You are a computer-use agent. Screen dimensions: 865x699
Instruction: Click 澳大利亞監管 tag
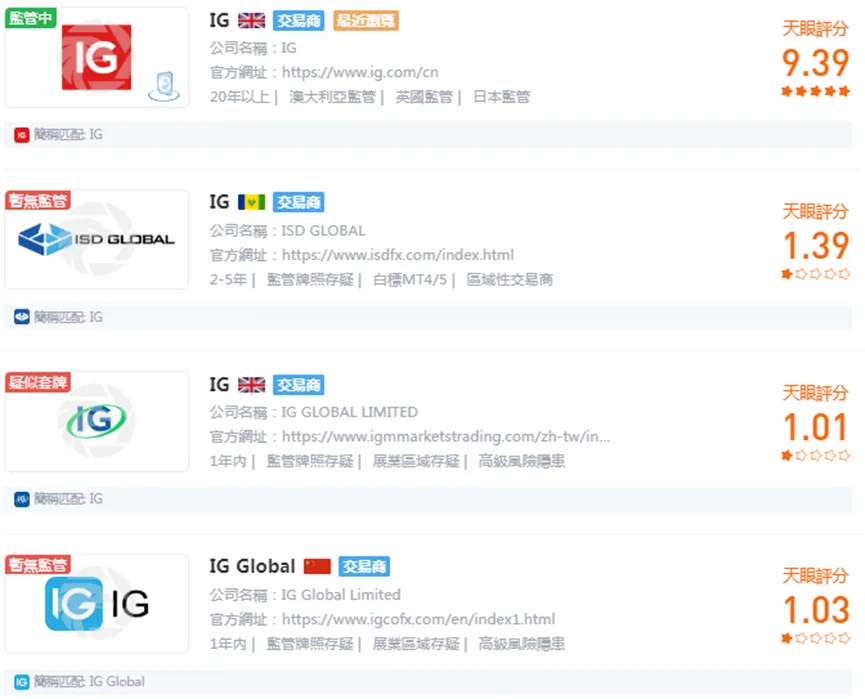coord(332,97)
